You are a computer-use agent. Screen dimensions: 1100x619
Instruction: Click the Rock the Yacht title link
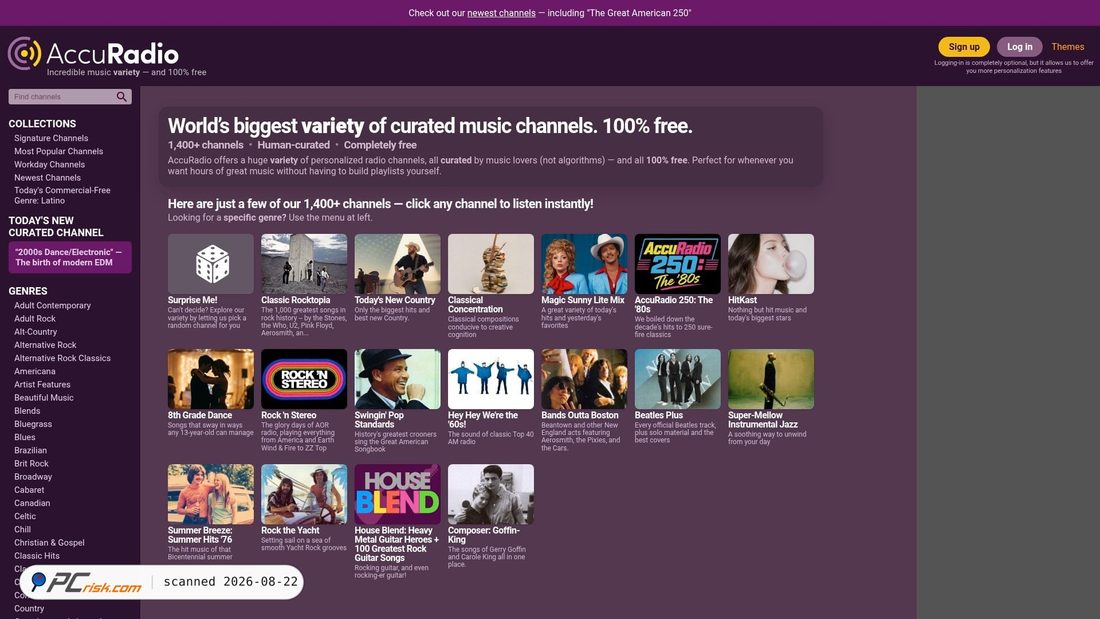pos(290,531)
